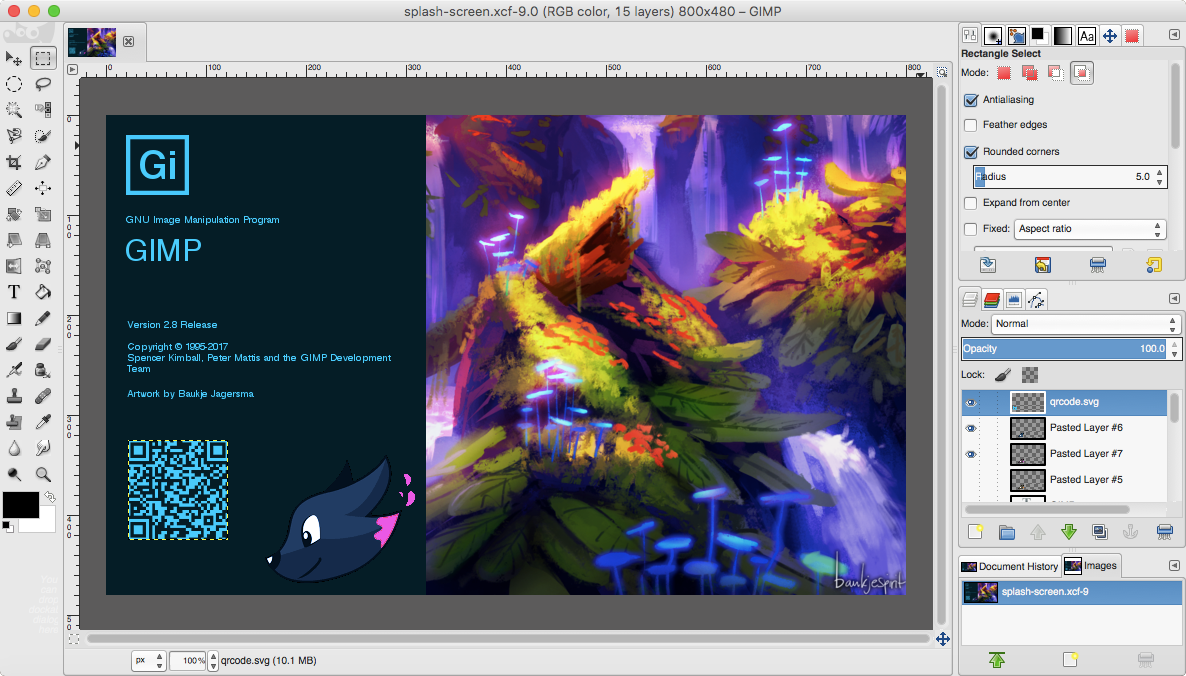Select the Text tool
This screenshot has height=676, width=1186.
pos(14,292)
